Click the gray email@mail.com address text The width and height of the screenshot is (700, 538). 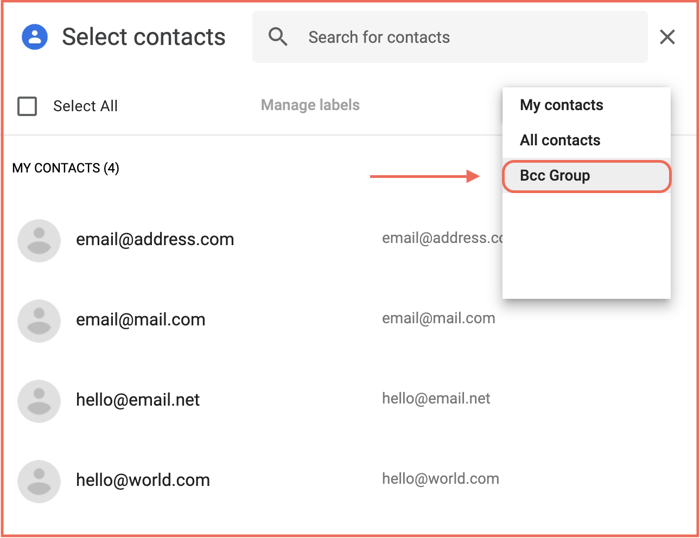tap(438, 318)
